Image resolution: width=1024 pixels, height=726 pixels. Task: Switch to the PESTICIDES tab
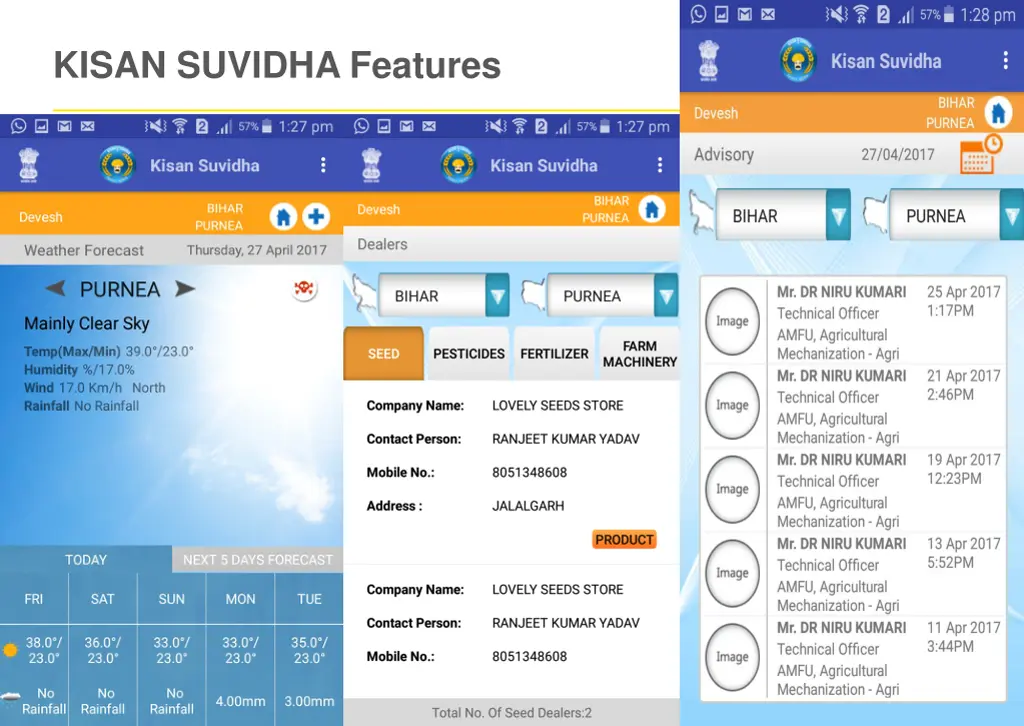click(468, 354)
